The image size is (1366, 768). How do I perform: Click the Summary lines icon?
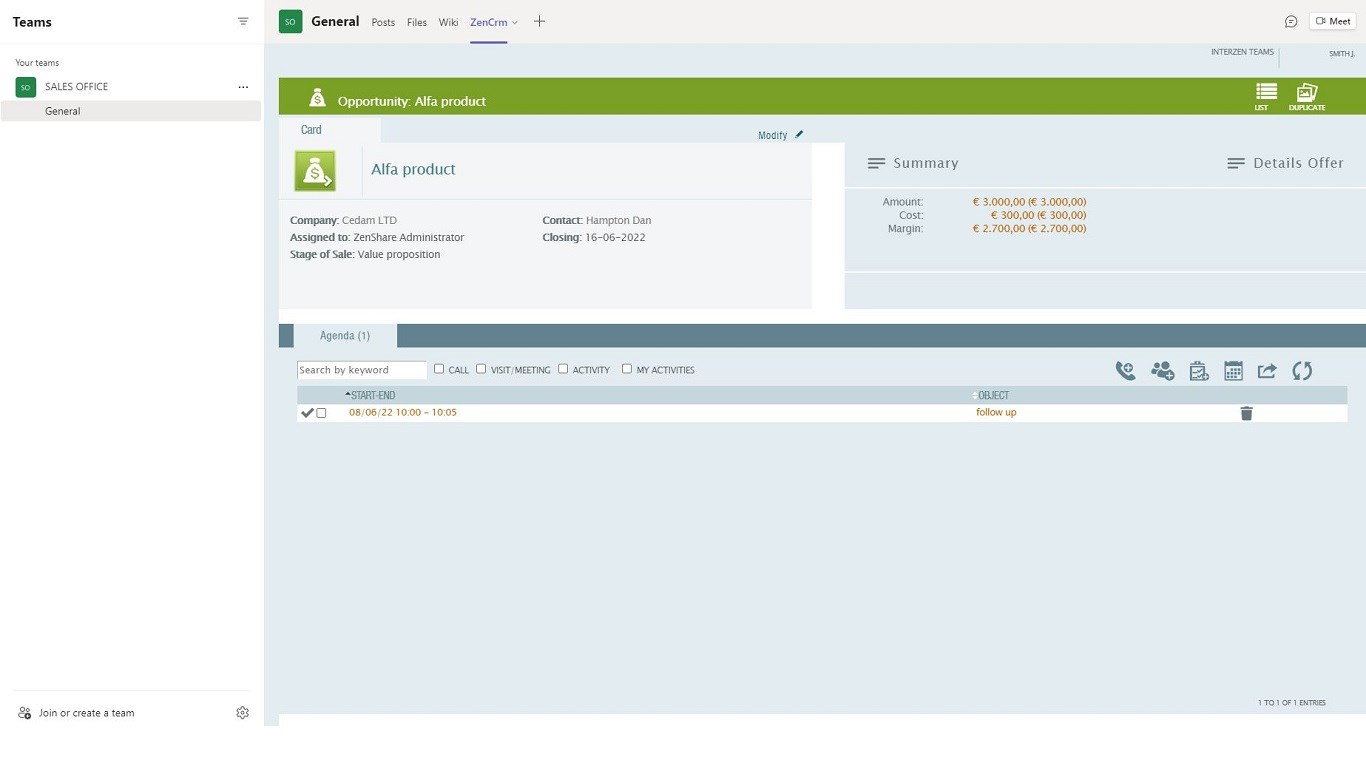click(x=876, y=163)
